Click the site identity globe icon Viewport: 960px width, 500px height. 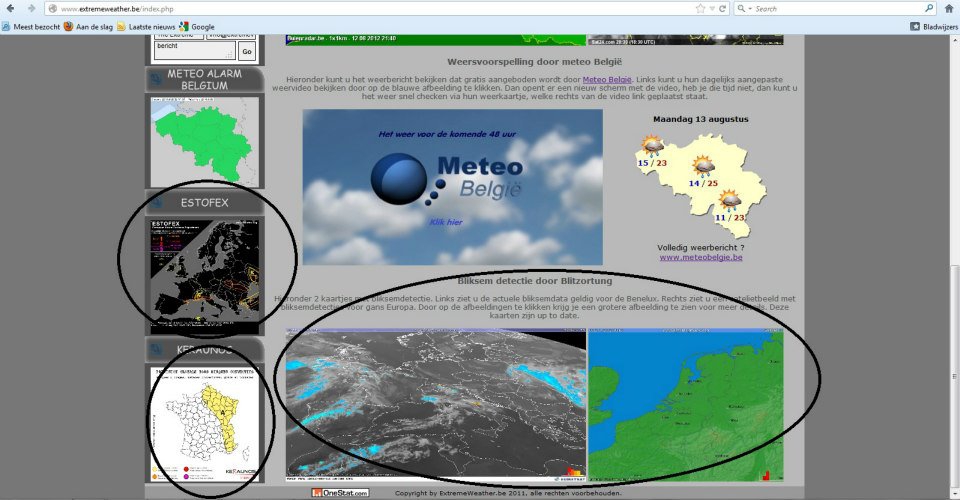click(53, 9)
